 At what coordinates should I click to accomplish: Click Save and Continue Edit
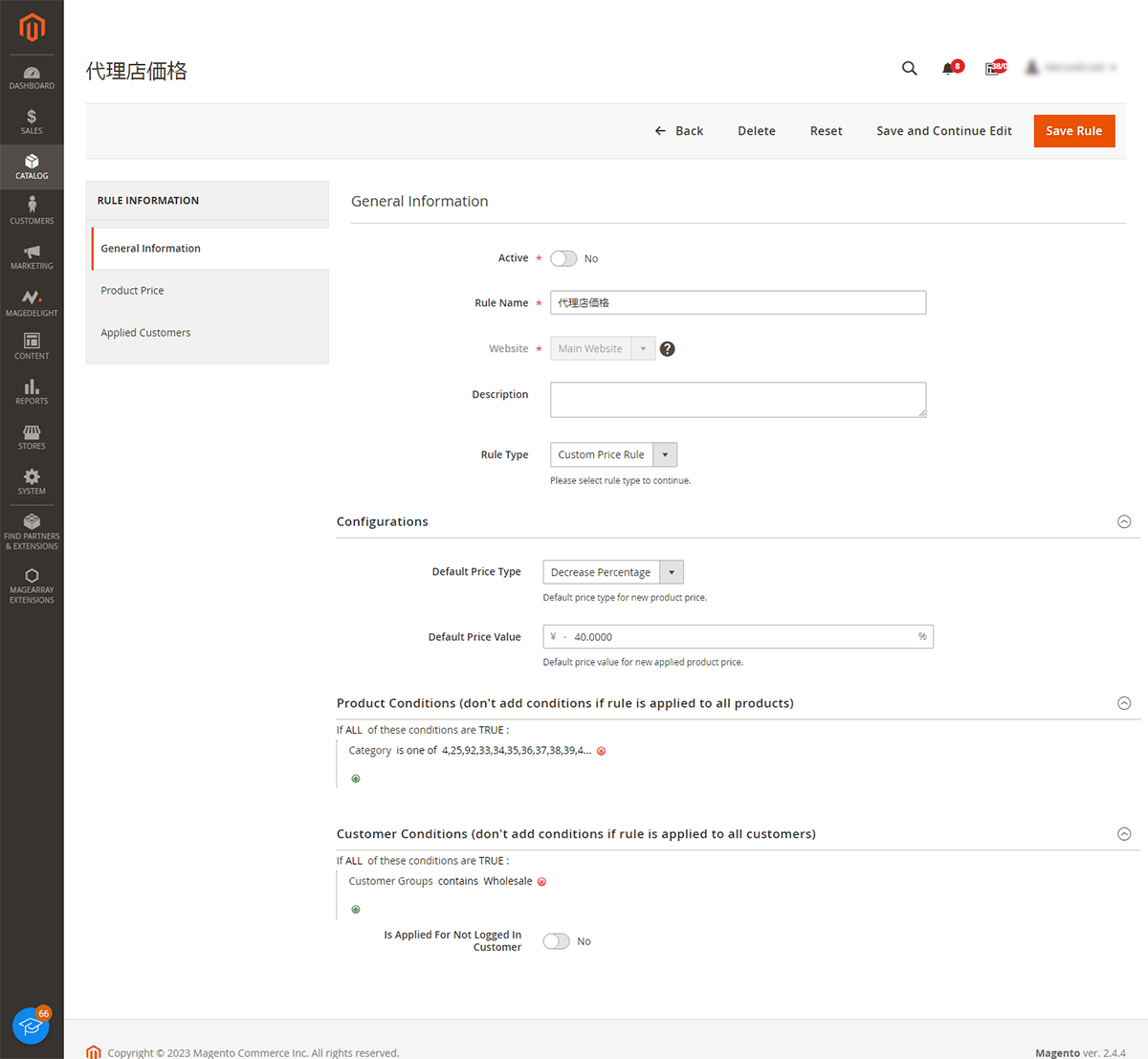(x=944, y=131)
